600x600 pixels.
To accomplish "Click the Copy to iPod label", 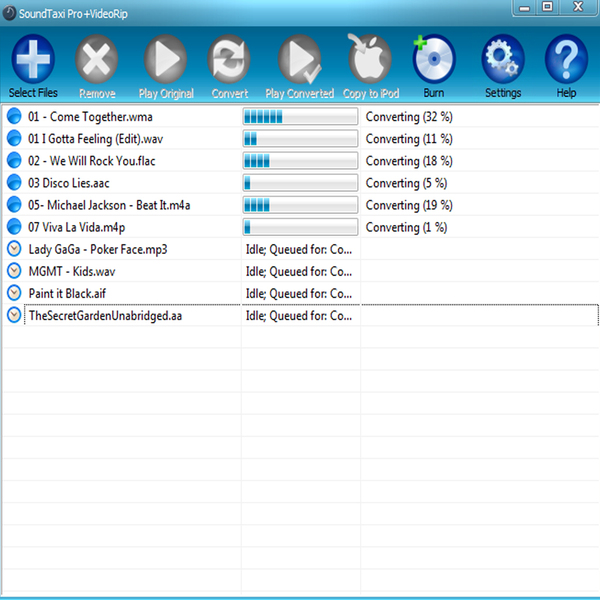I will (371, 94).
